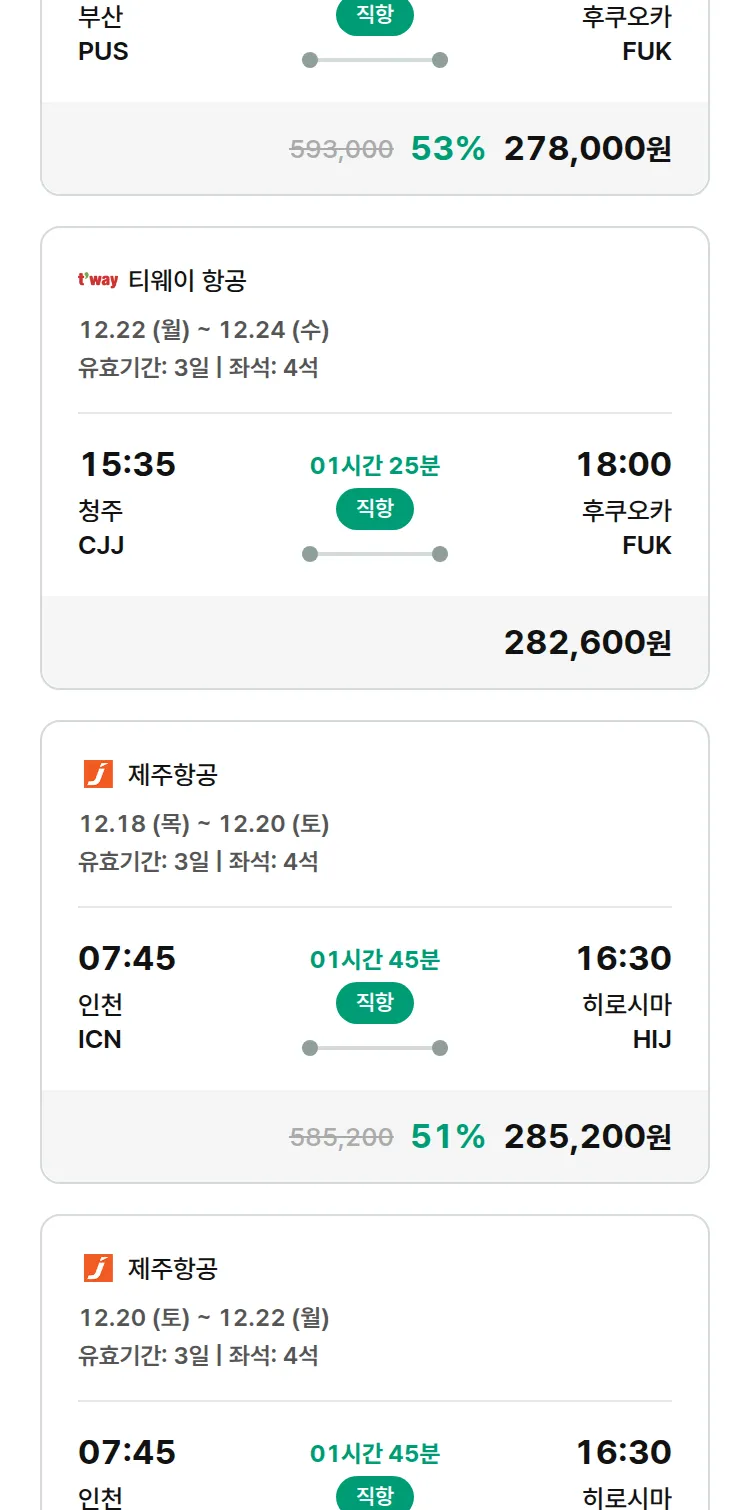This screenshot has width=750, height=1510.
Task: Tap 직항 badge on Busan–Fukuoka flight
Action: click(375, 17)
